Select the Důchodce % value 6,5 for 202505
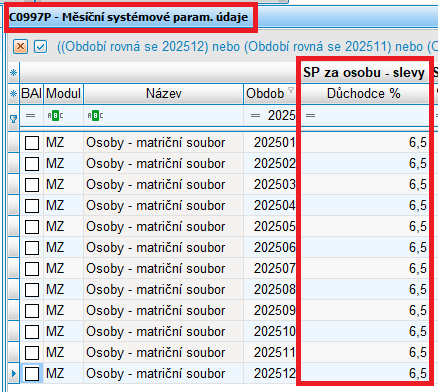Screen dimensions: 438x392 pyautogui.click(x=364, y=227)
